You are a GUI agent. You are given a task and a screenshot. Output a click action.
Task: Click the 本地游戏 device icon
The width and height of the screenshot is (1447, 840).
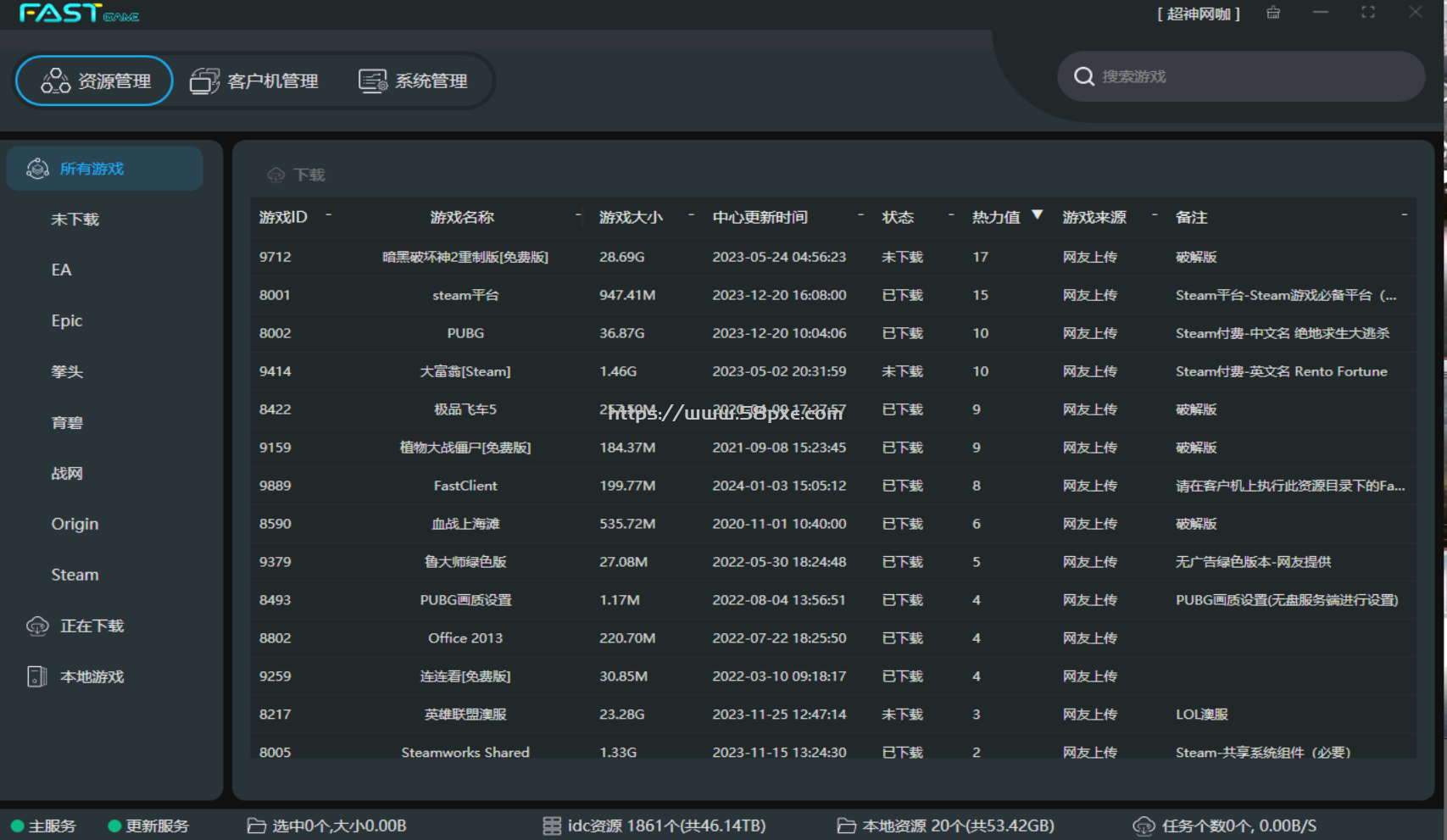pyautogui.click(x=37, y=676)
